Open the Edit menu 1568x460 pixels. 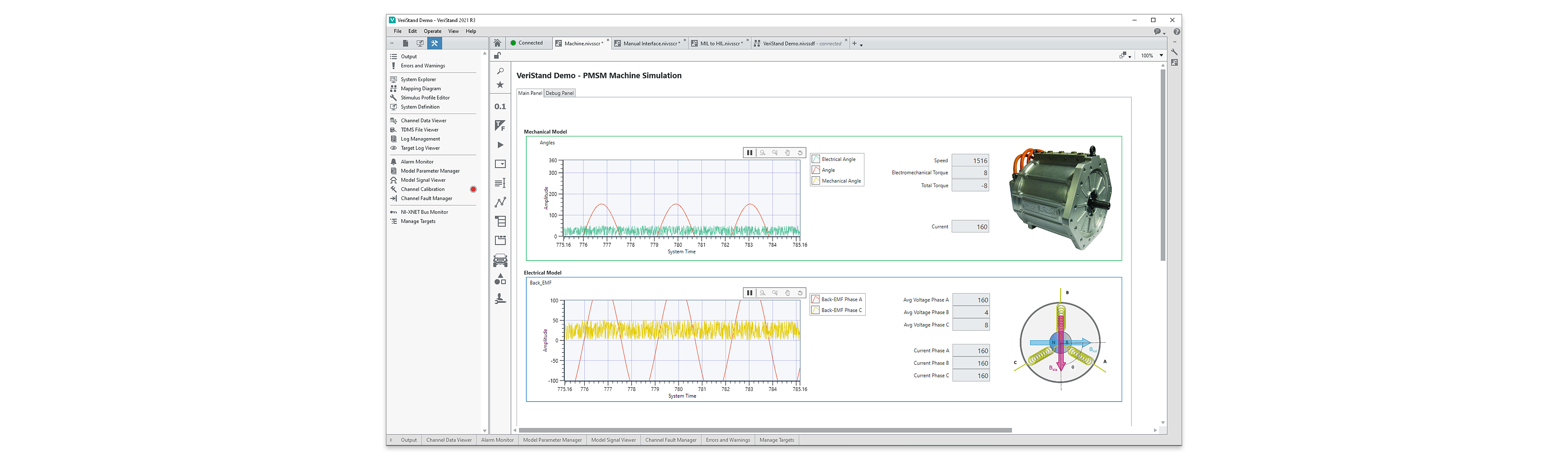413,31
